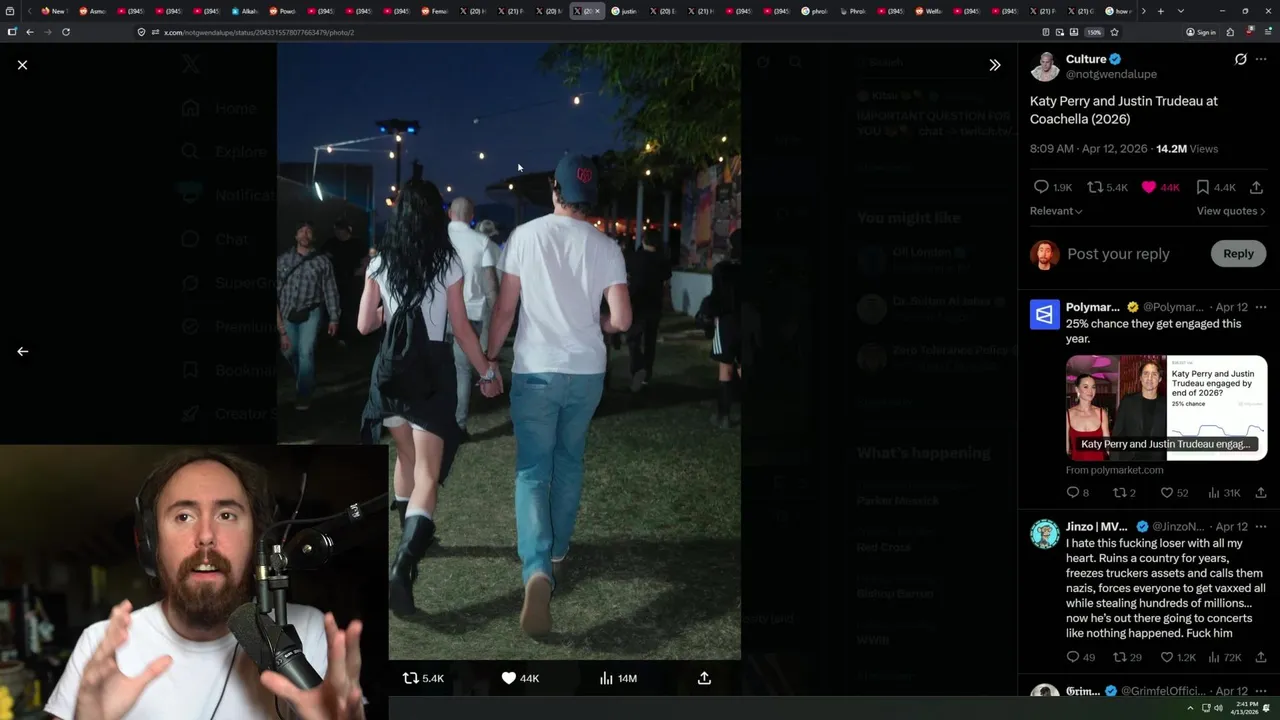Share the photo using overlay share icon
This screenshot has width=1280, height=720.
(x=704, y=678)
